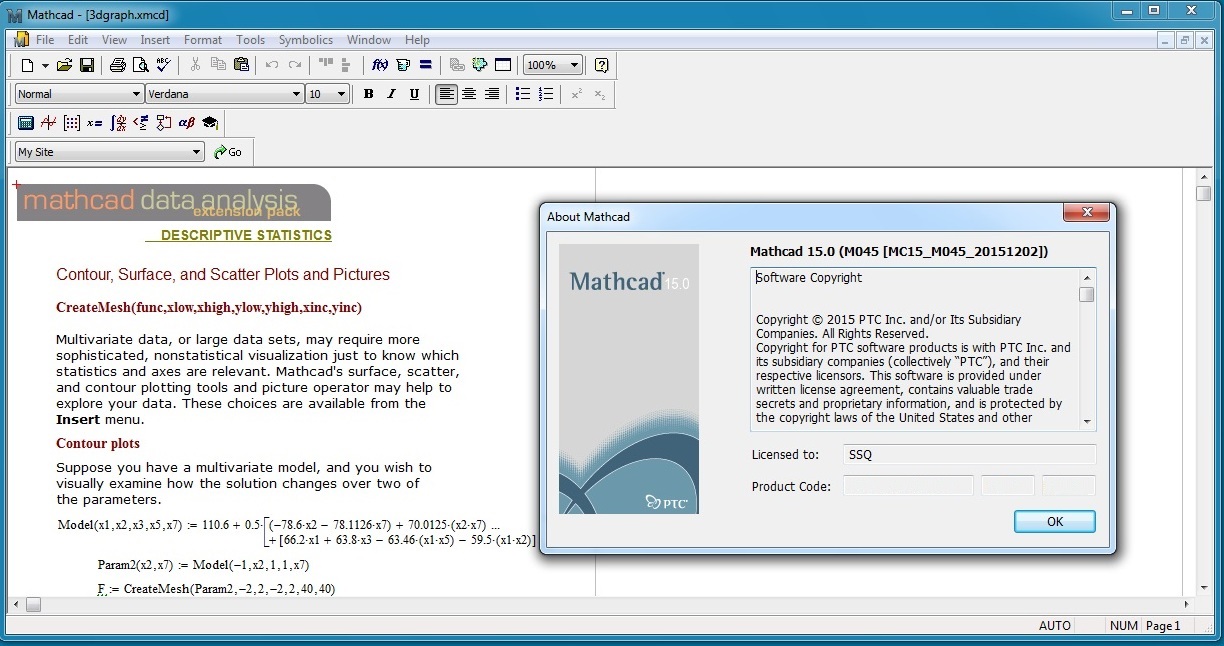Open the File menu
Screen dimensions: 1224x646
(45, 40)
